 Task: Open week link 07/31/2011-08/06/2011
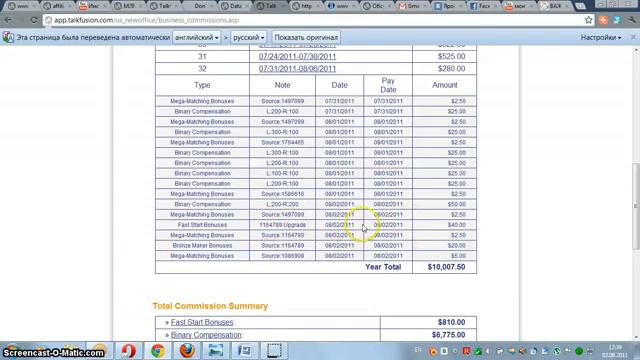(x=297, y=69)
